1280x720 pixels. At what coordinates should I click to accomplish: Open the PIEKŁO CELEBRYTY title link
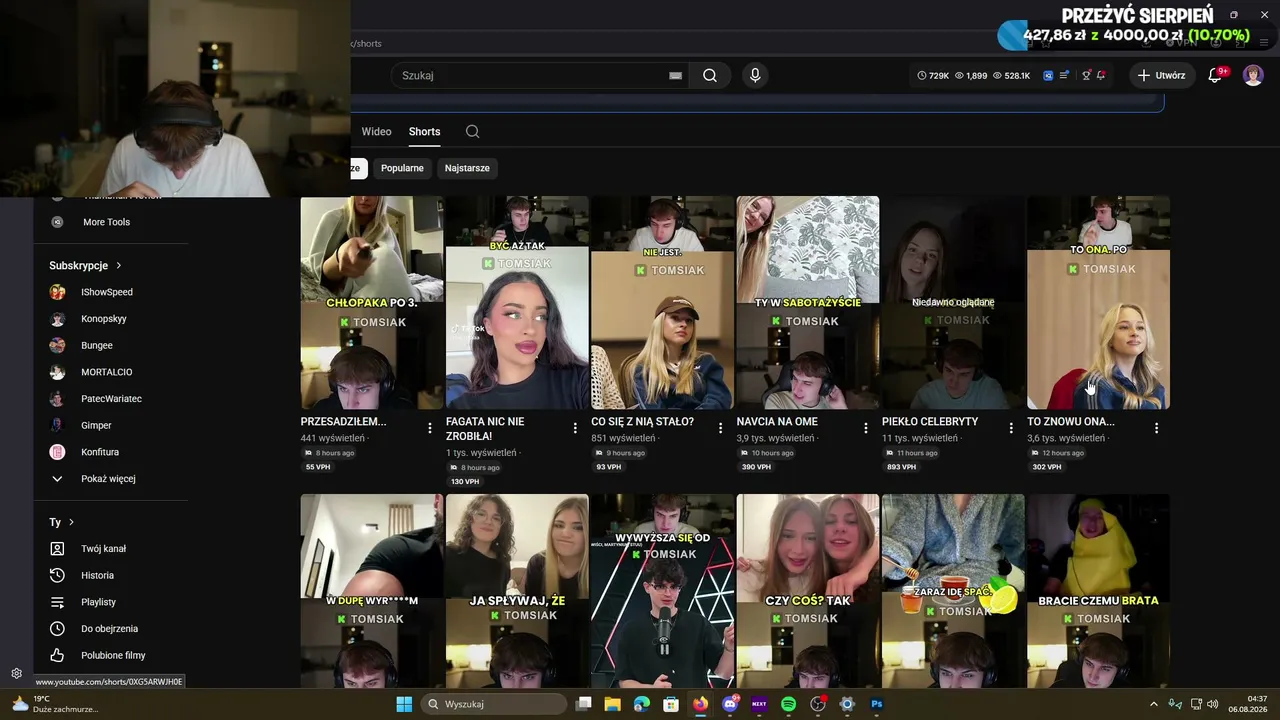(930, 422)
